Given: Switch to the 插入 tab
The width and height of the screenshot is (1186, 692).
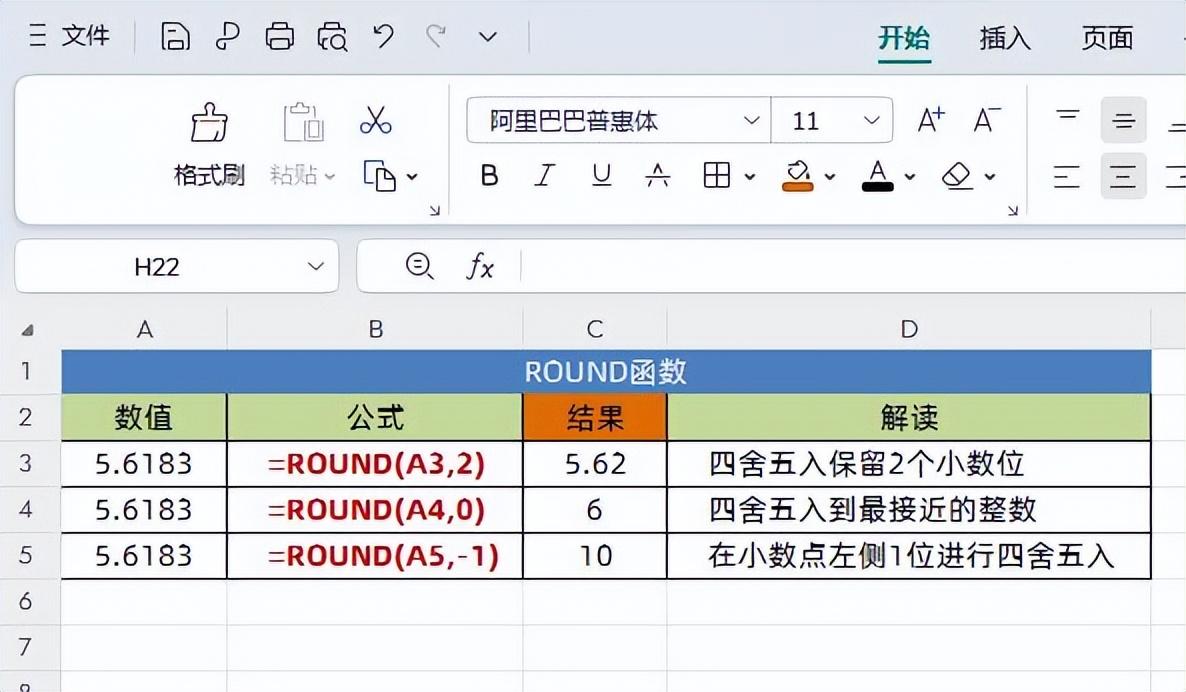Looking at the screenshot, I should 1004,37.
